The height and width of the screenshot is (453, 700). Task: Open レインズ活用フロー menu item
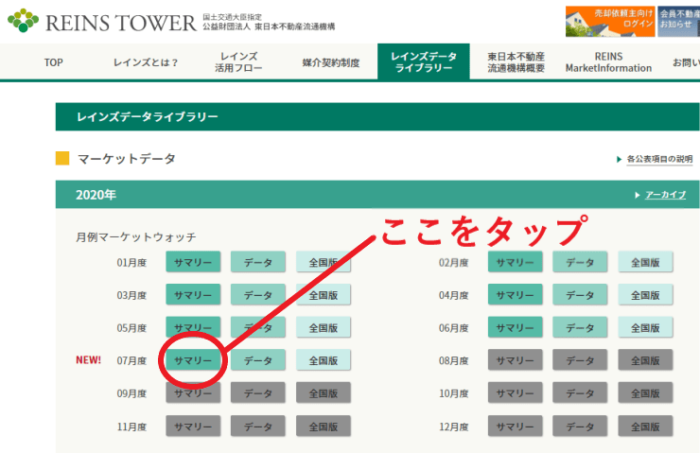click(x=238, y=62)
